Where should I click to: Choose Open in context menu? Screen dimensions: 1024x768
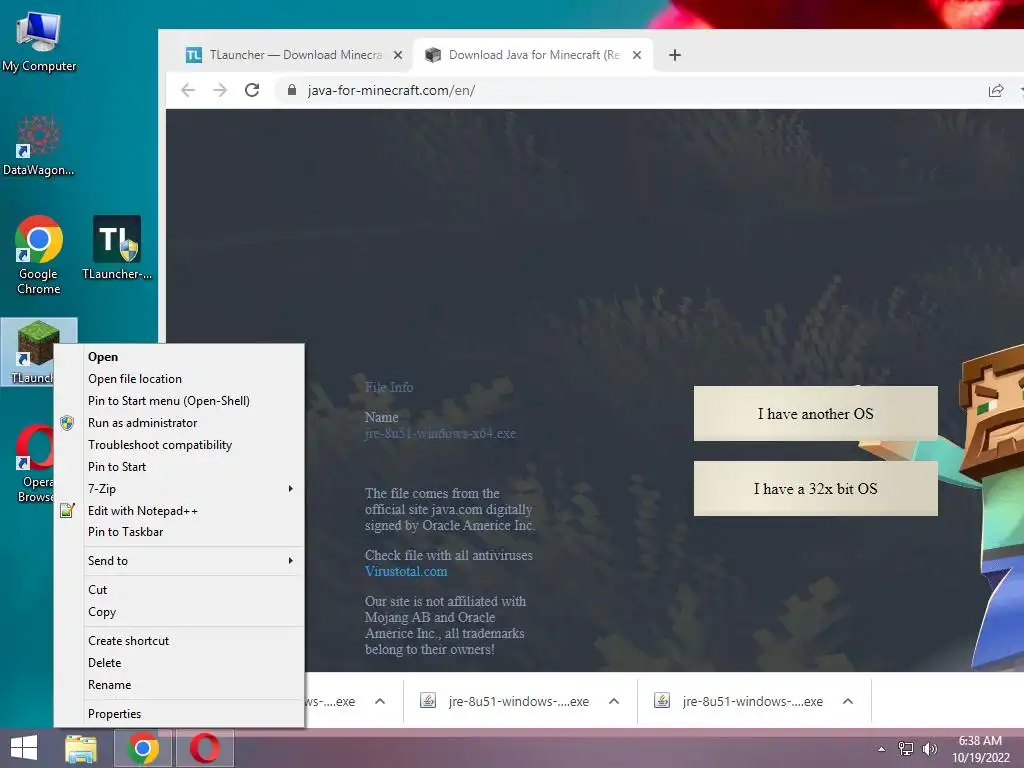[x=194, y=357]
